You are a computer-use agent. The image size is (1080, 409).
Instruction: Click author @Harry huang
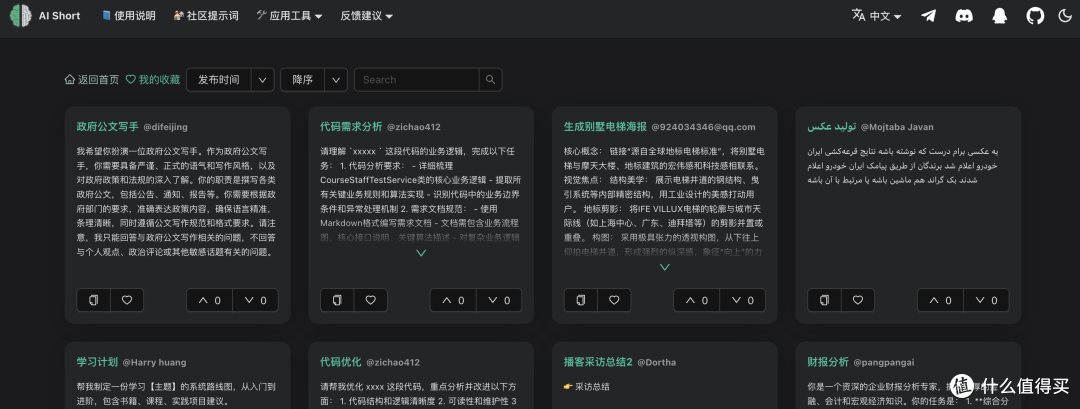(x=154, y=362)
